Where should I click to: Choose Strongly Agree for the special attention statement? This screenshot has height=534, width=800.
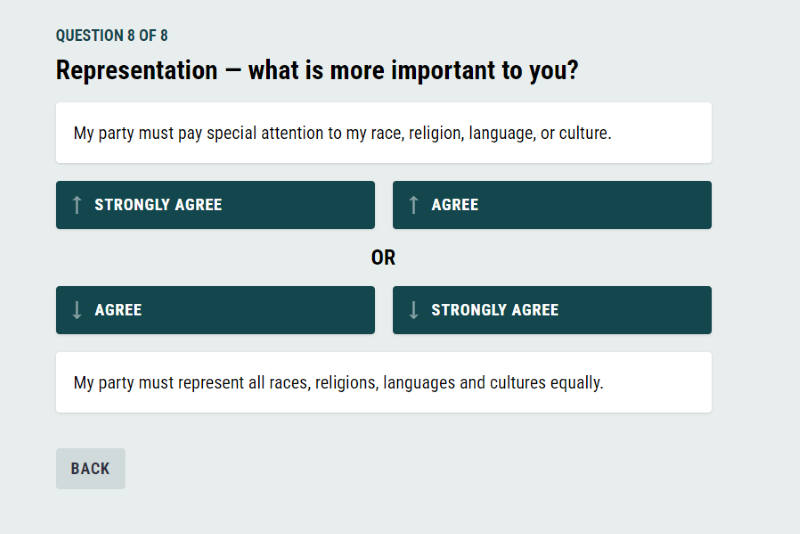pos(215,205)
